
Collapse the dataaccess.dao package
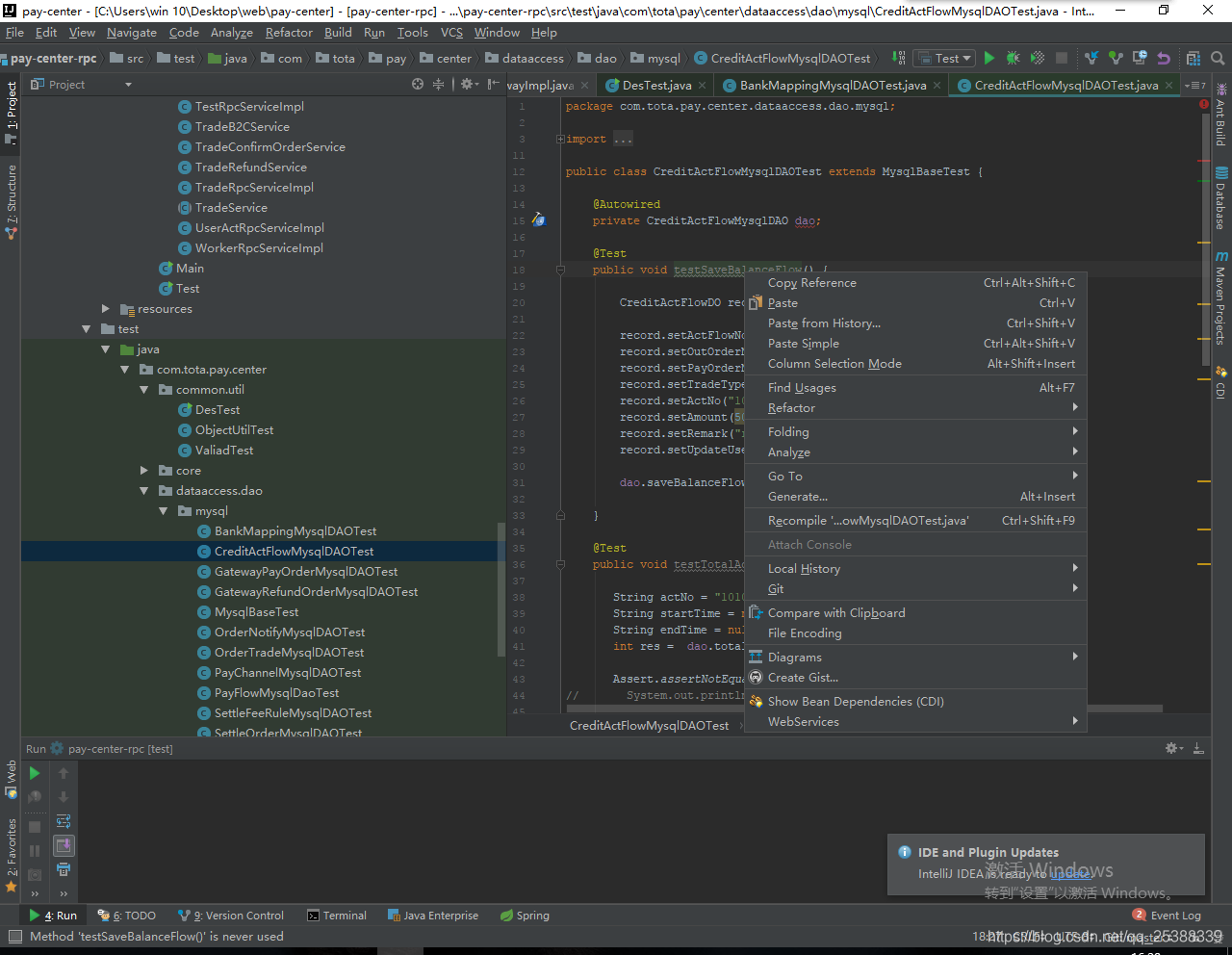144,491
